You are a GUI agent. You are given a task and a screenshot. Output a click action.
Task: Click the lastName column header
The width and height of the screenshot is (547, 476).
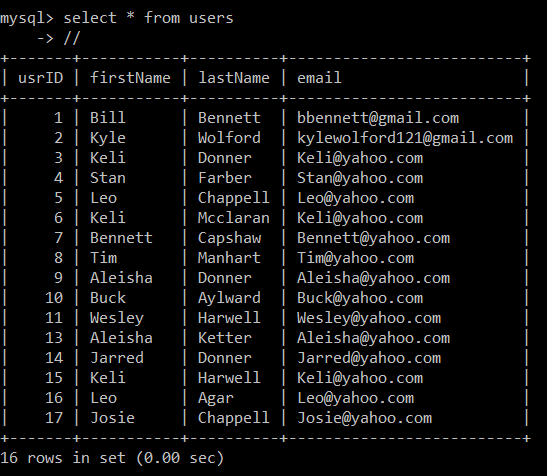[x=234, y=78]
